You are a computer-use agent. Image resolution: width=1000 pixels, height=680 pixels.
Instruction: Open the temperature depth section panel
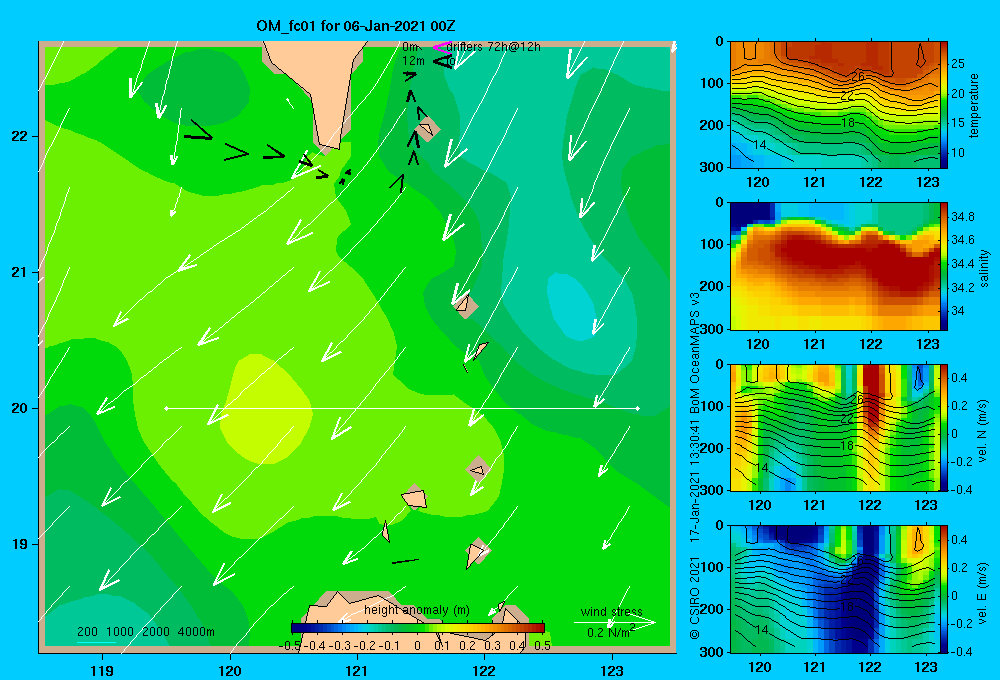[835, 105]
